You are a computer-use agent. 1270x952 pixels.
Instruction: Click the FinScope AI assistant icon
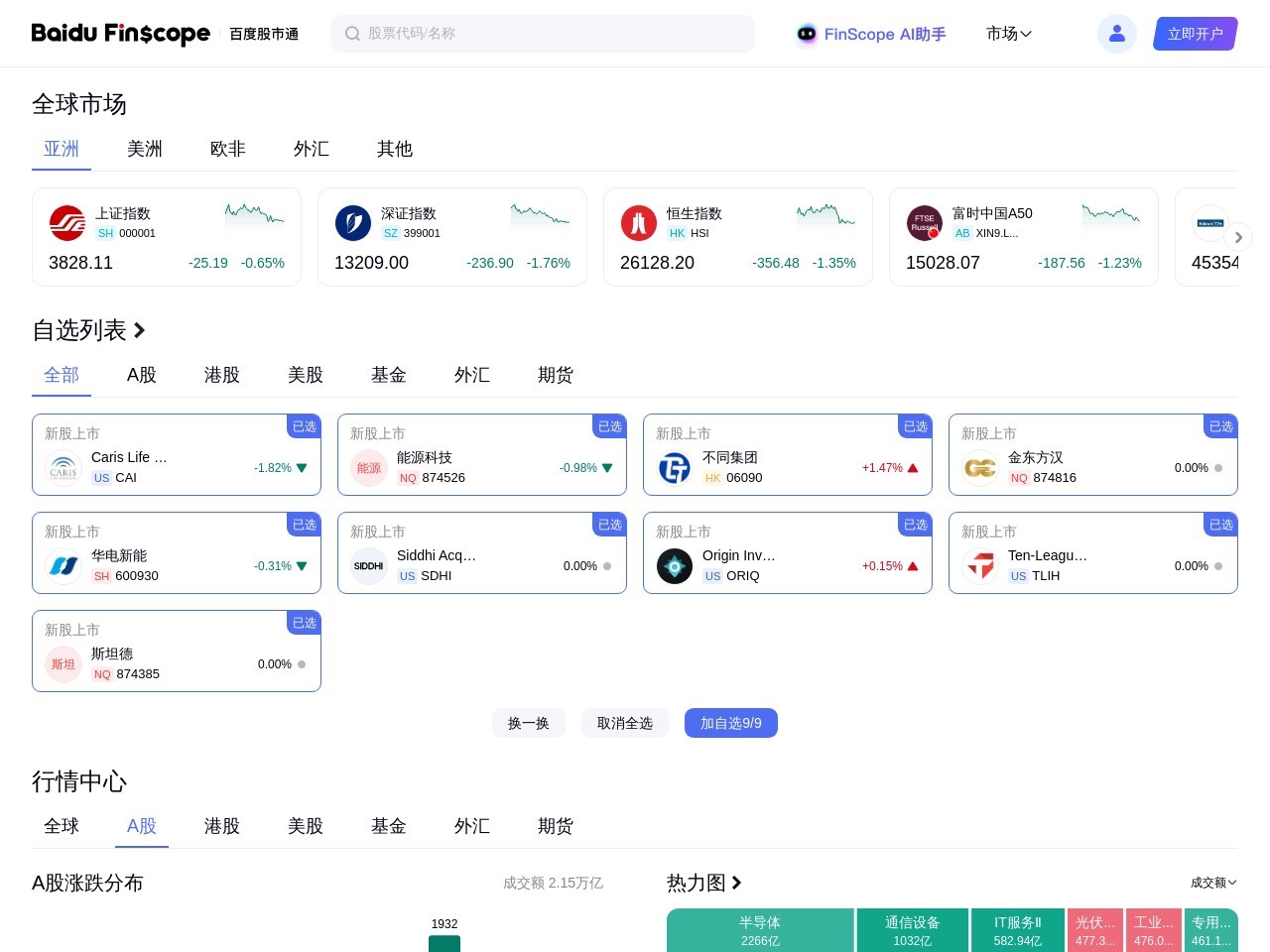point(807,34)
